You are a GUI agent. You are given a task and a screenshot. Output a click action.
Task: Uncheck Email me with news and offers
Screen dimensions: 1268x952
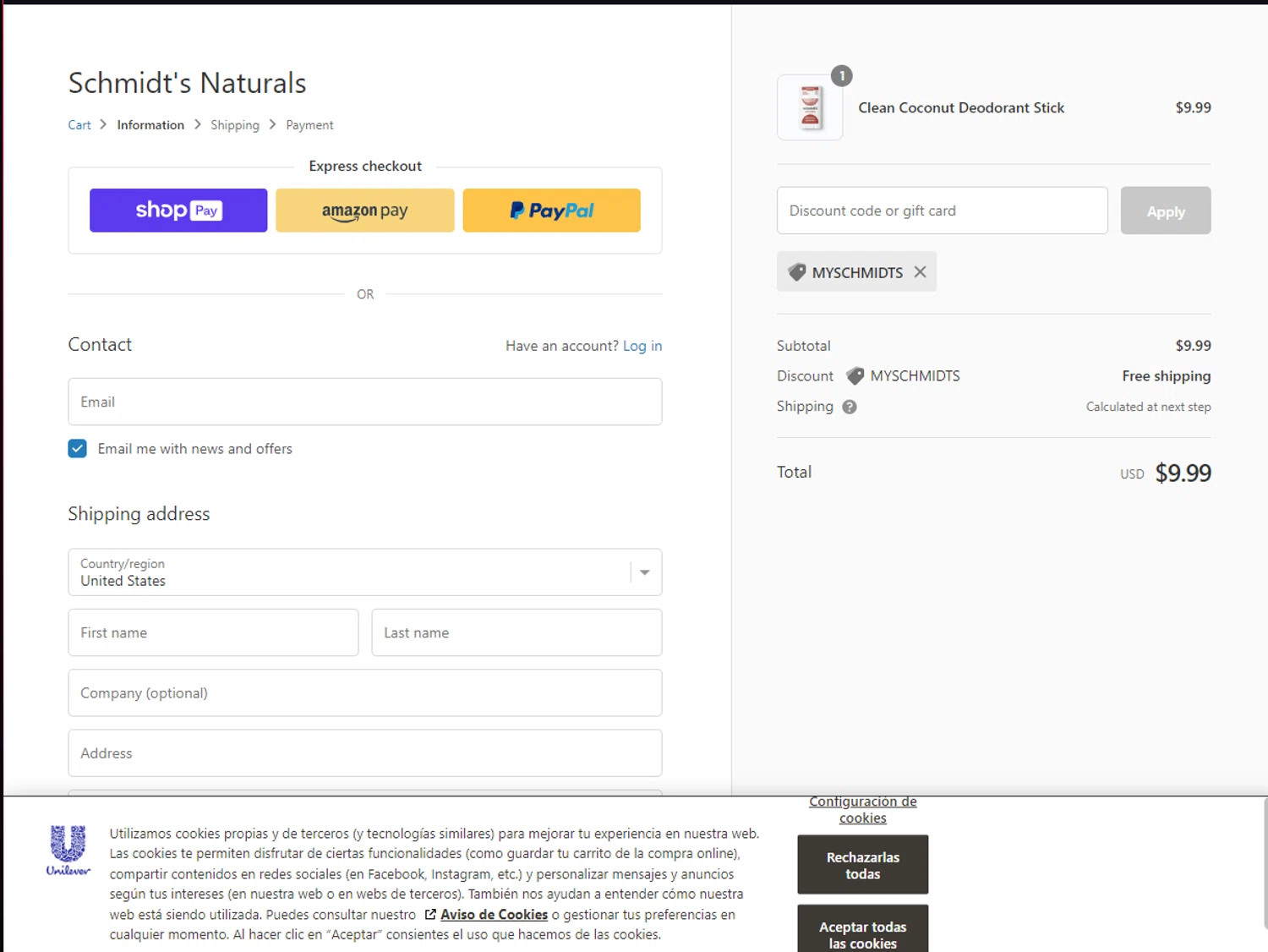coord(77,449)
